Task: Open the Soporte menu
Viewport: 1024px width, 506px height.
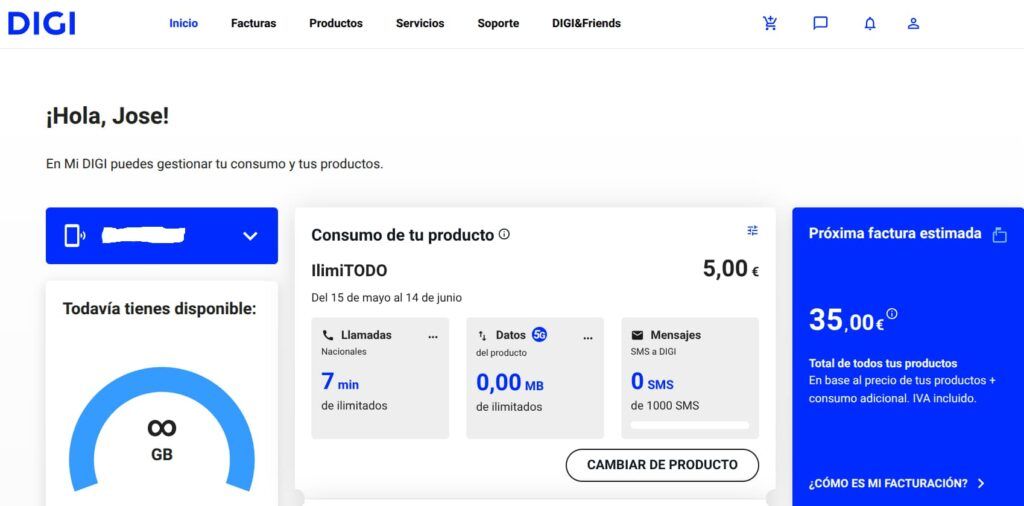Action: [x=498, y=24]
